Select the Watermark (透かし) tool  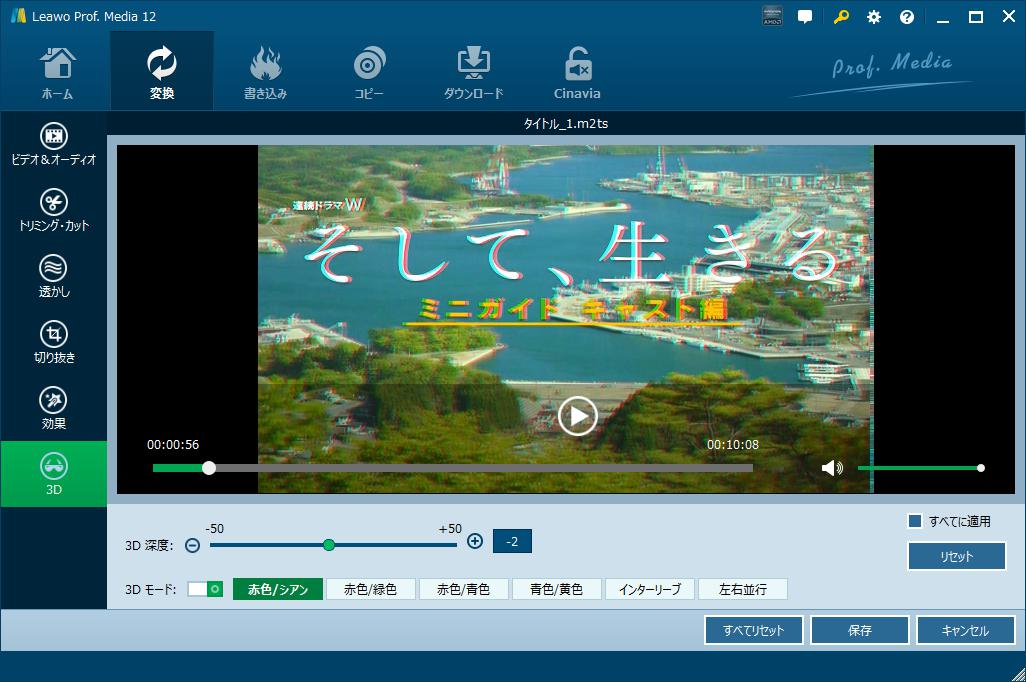coord(53,276)
